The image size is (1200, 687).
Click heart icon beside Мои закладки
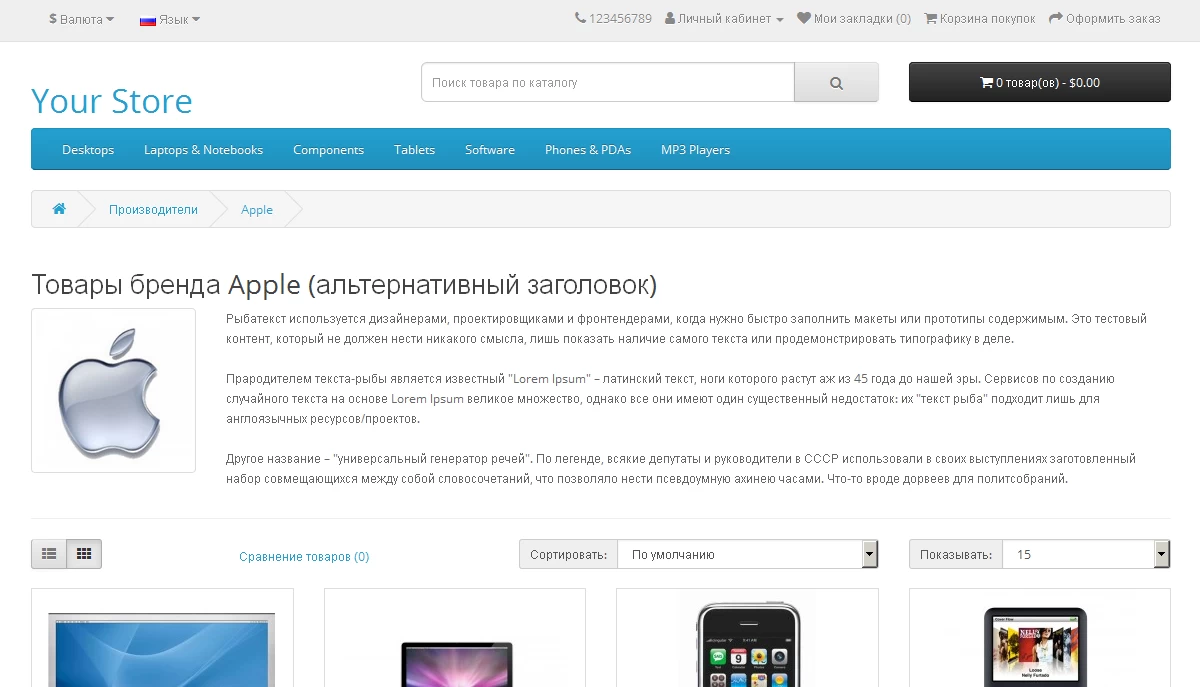tap(803, 18)
